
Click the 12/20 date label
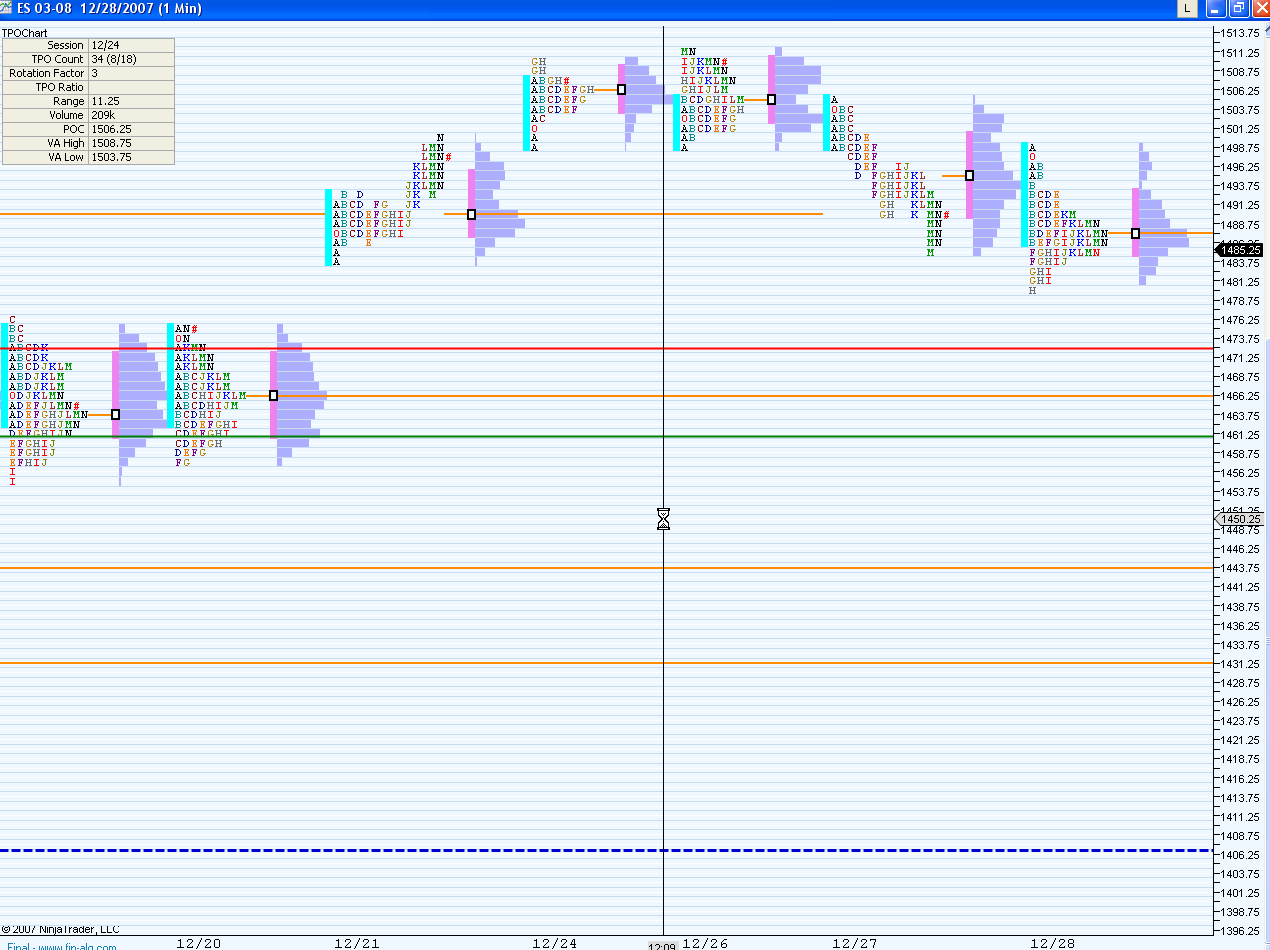tap(198, 943)
